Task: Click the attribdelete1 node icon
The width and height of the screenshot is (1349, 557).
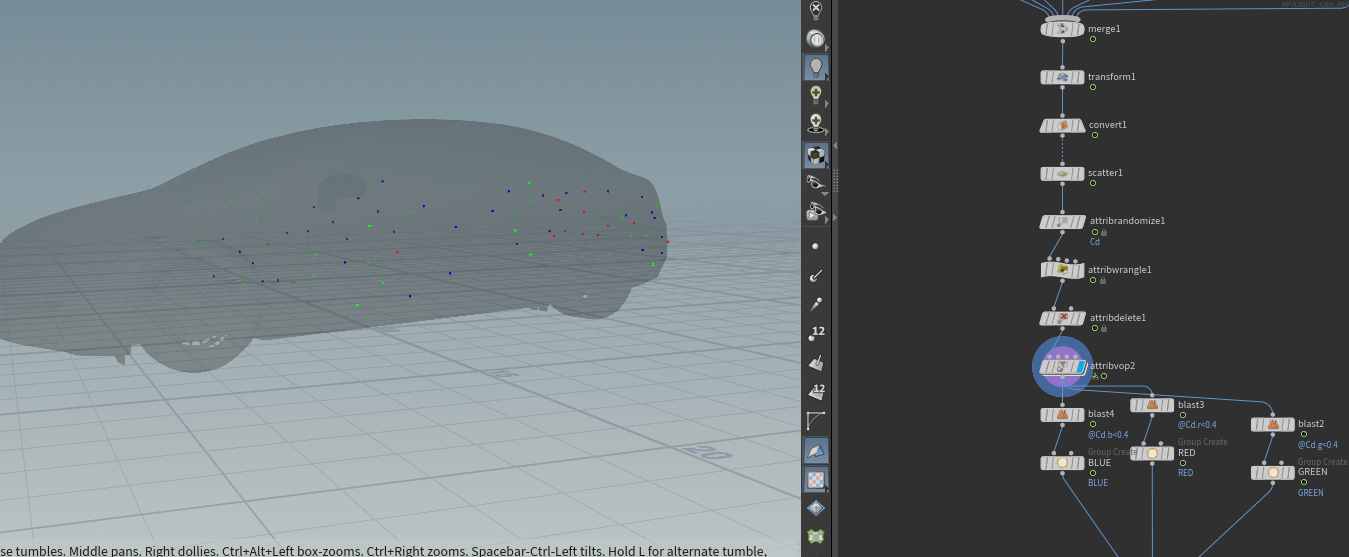Action: coord(1062,318)
